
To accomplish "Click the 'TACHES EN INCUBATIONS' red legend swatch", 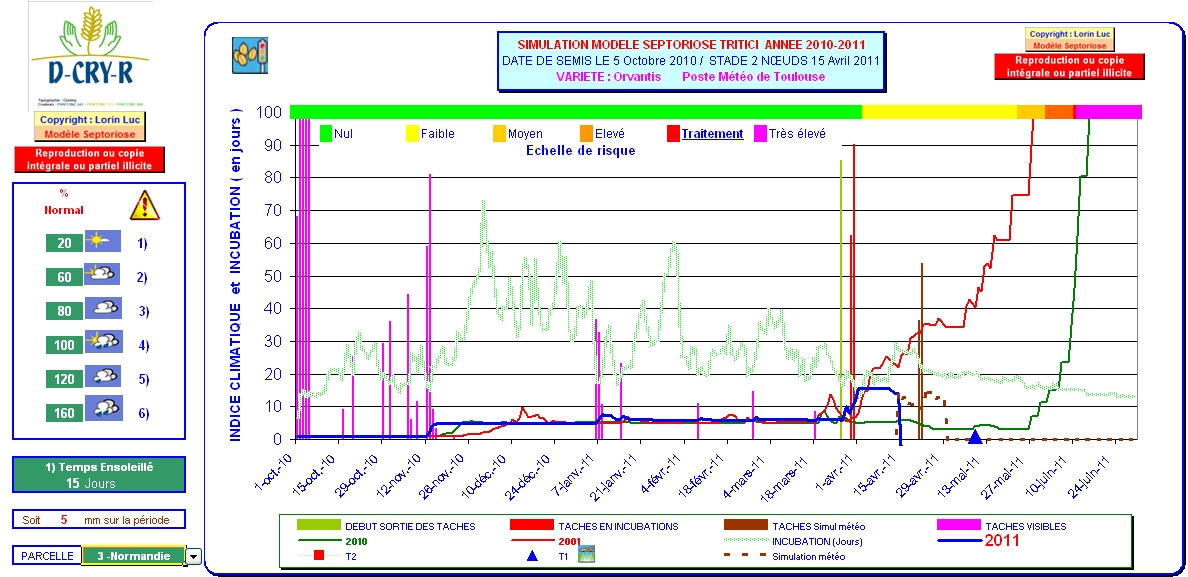I will (x=530, y=526).
